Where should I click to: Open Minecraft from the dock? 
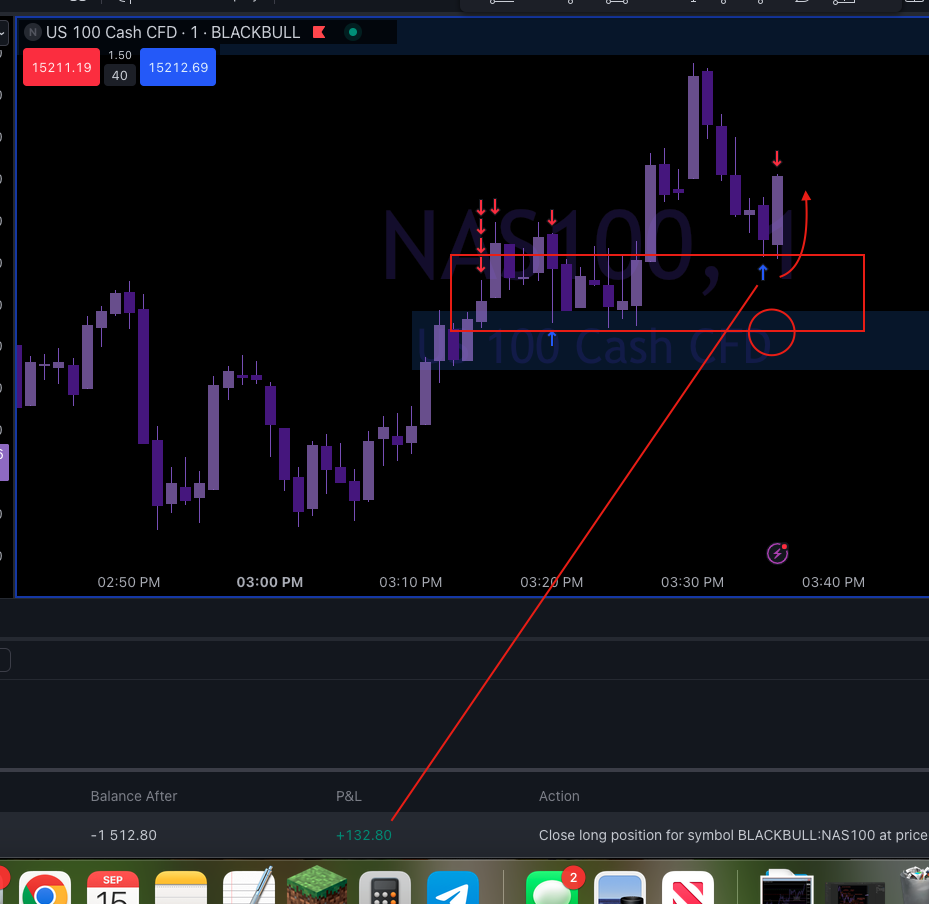coord(317,886)
